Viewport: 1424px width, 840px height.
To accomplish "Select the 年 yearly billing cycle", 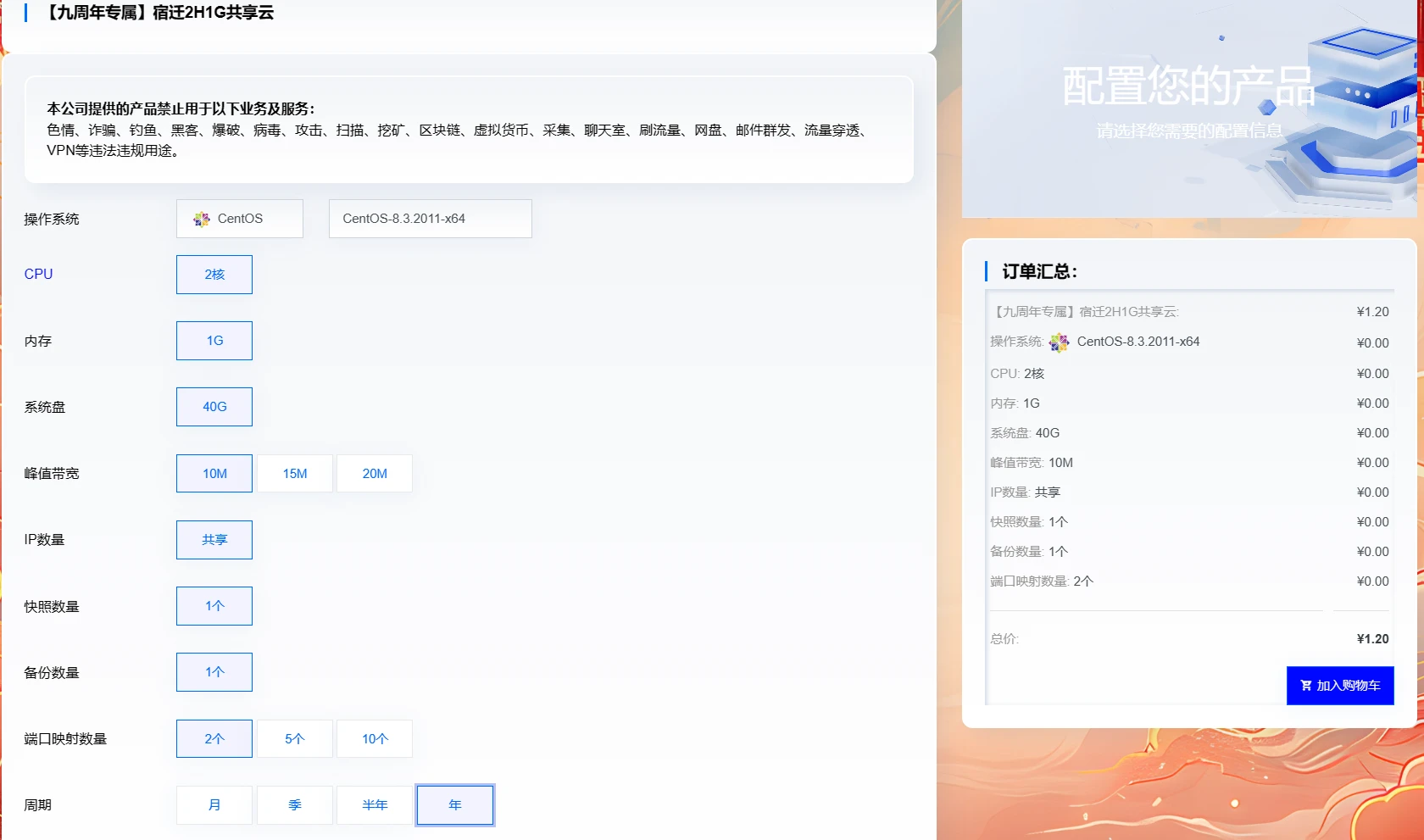I will click(x=455, y=805).
